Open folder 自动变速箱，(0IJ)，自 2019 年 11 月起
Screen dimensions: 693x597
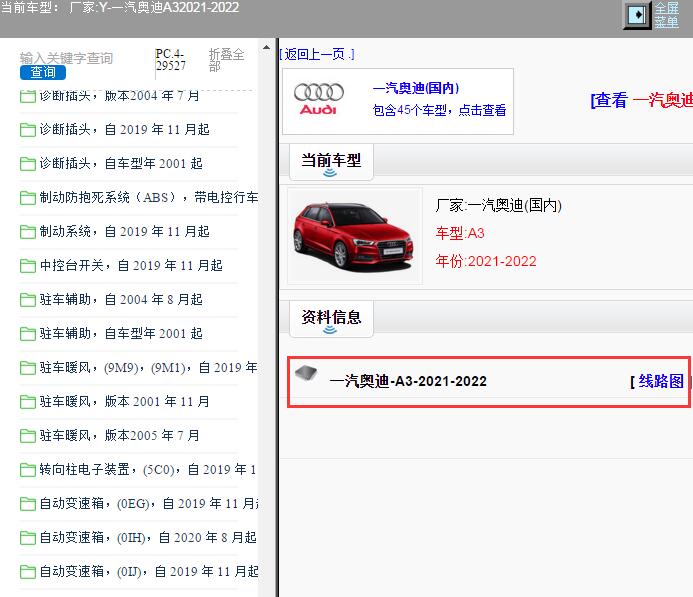pos(148,572)
